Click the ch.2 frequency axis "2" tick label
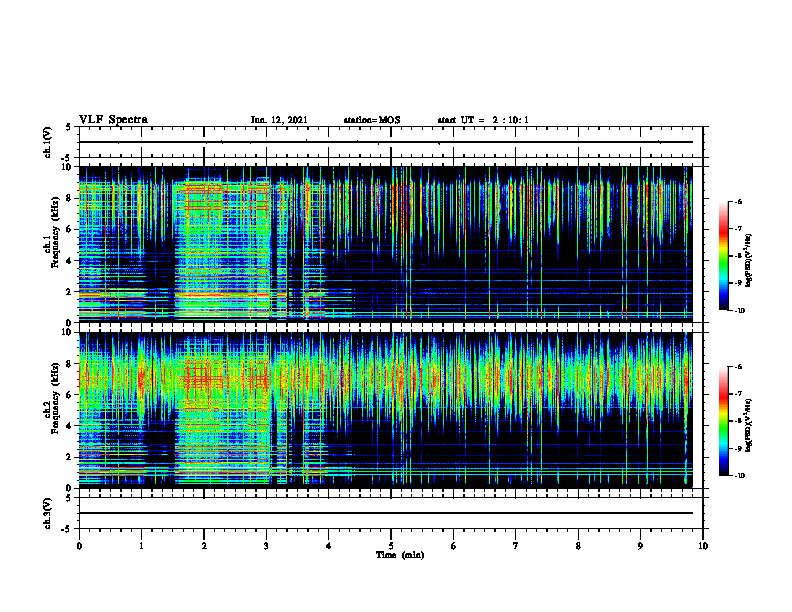 (x=69, y=457)
